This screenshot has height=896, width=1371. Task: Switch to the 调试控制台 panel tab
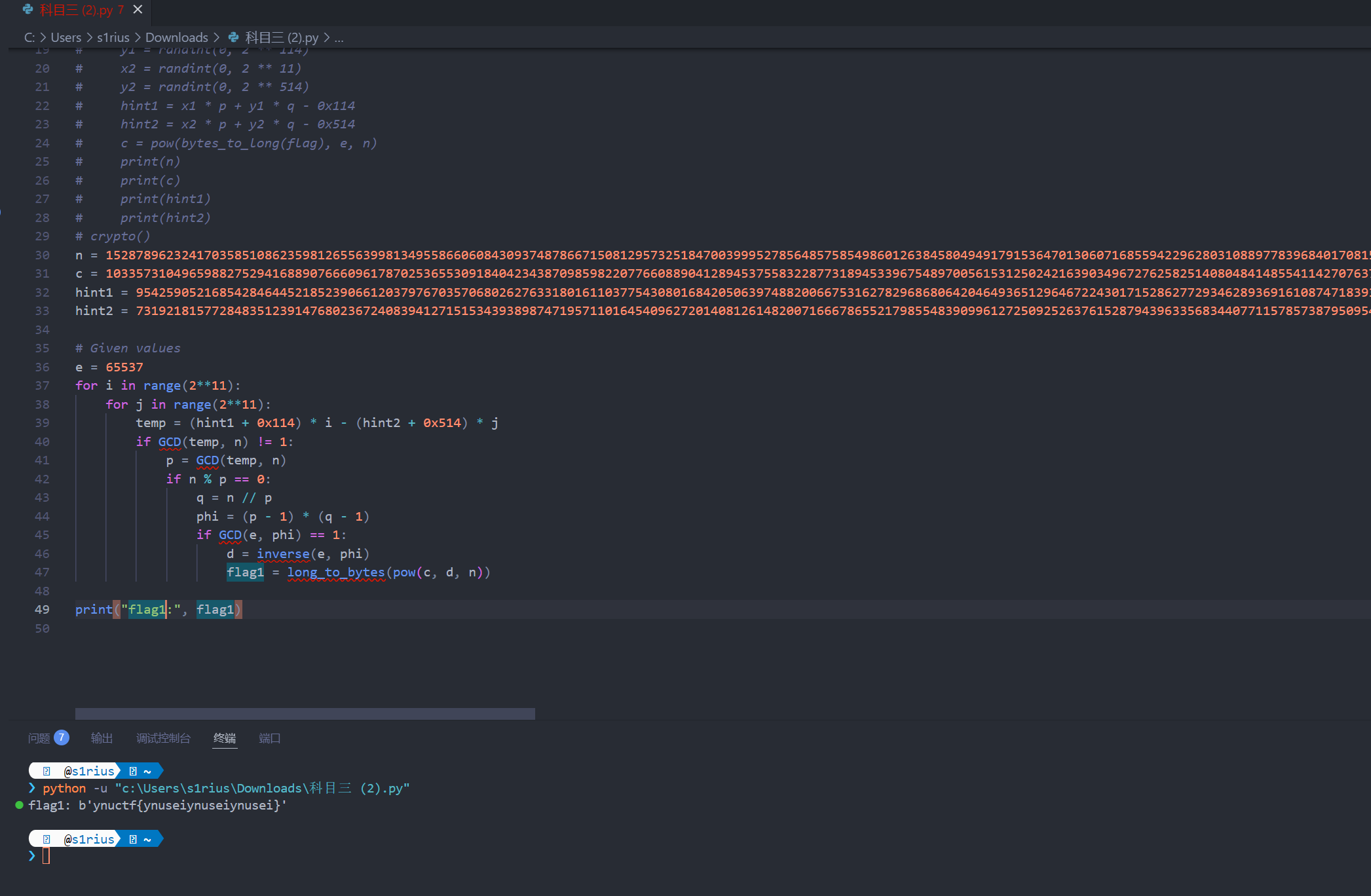[x=163, y=738]
